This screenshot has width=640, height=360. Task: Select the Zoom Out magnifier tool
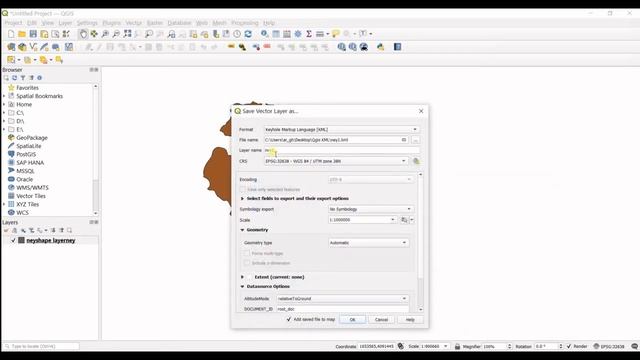(116, 34)
